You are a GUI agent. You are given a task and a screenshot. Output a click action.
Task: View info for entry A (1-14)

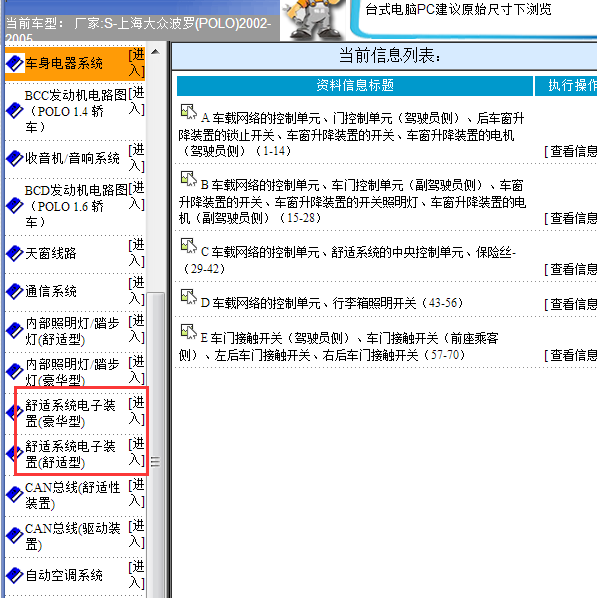[x=570, y=151]
